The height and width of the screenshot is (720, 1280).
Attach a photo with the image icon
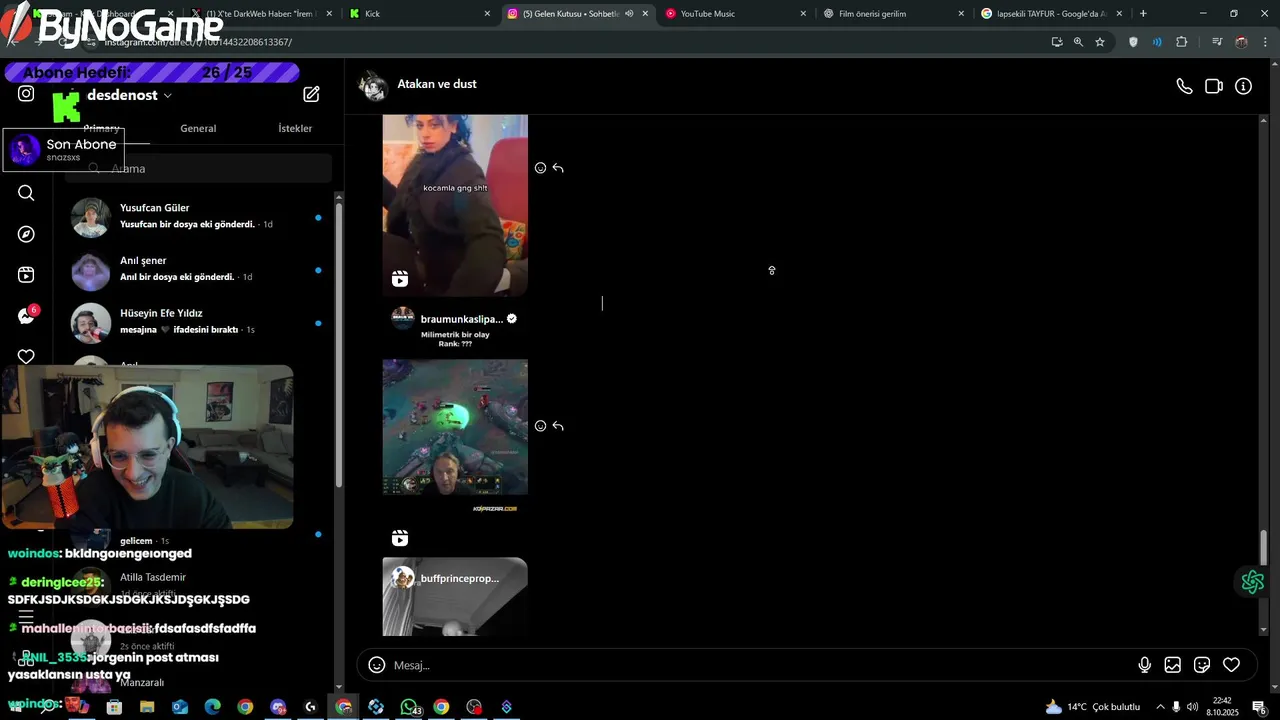(x=1173, y=665)
